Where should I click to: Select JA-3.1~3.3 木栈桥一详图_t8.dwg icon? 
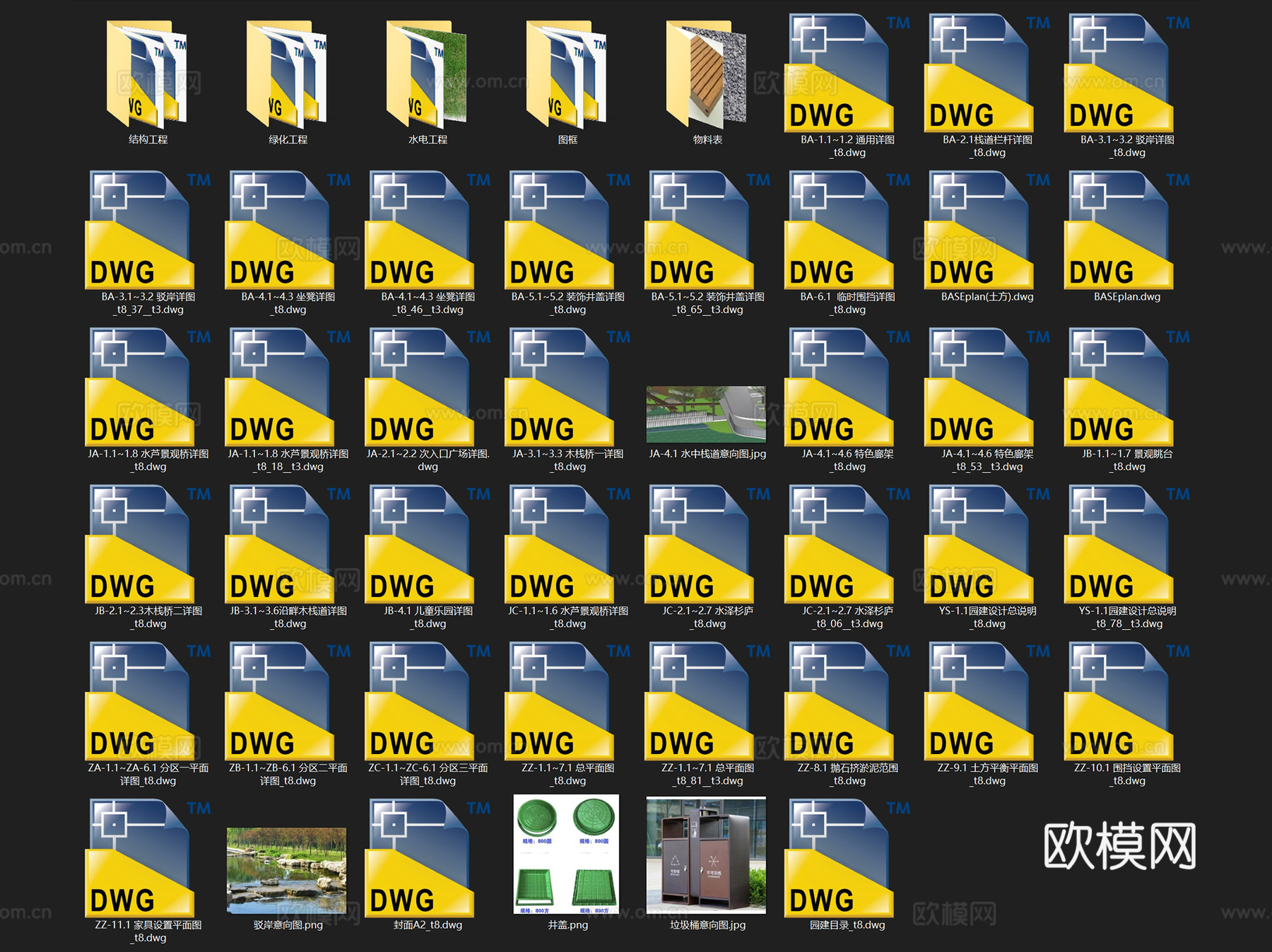[x=567, y=387]
